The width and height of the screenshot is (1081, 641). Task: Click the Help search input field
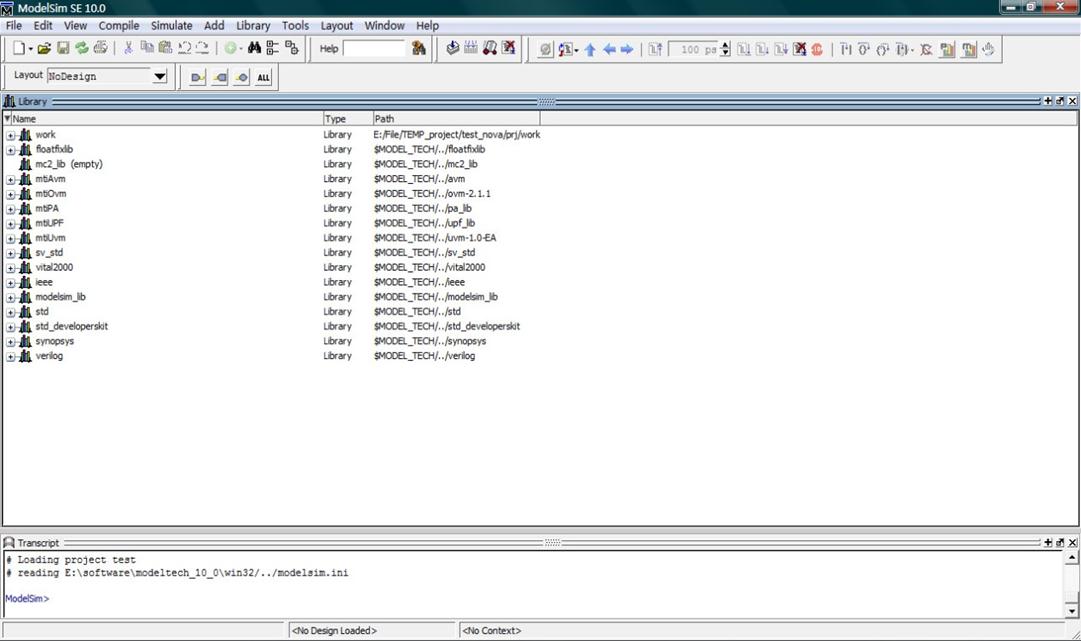(x=374, y=48)
